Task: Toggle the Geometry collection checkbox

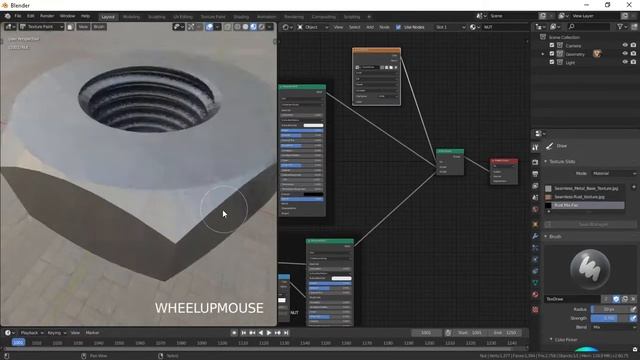Action: coord(552,53)
